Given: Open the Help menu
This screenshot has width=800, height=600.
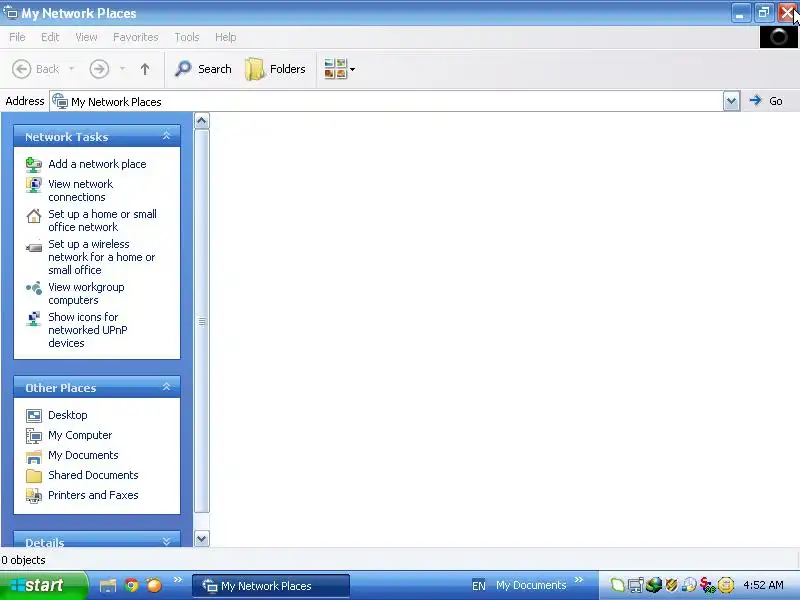Looking at the screenshot, I should click(x=226, y=37).
